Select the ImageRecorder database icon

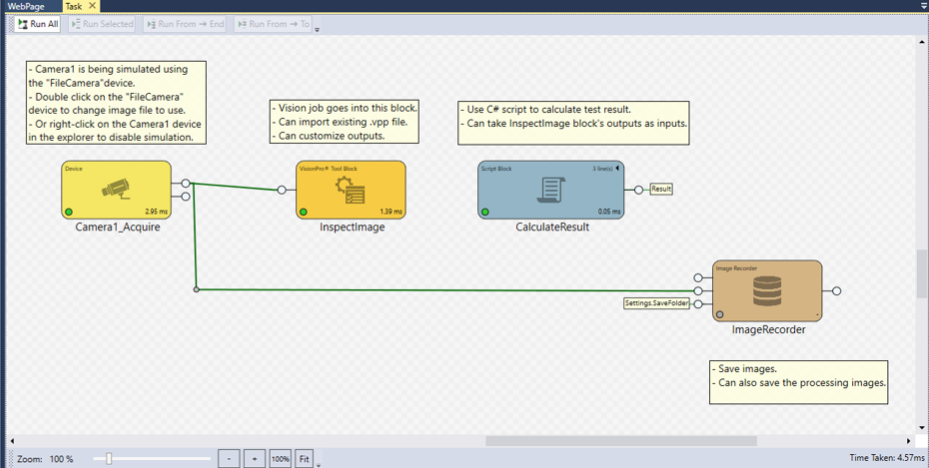tap(767, 290)
